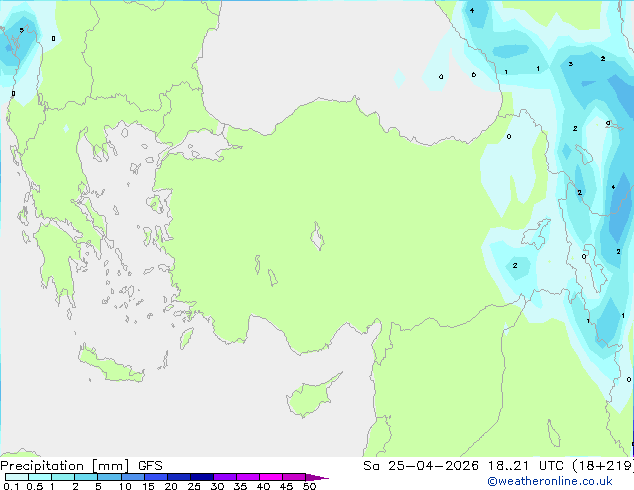Click the over-50 mm legend arrow tip
The image size is (634, 490).
(317, 477)
